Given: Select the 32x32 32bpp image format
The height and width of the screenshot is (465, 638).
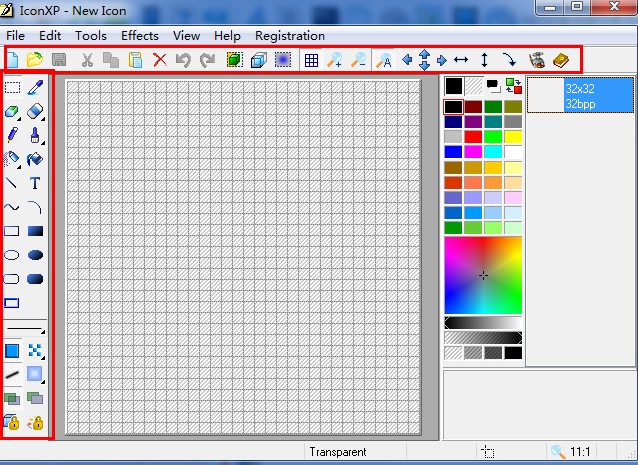Looking at the screenshot, I should (580, 95).
